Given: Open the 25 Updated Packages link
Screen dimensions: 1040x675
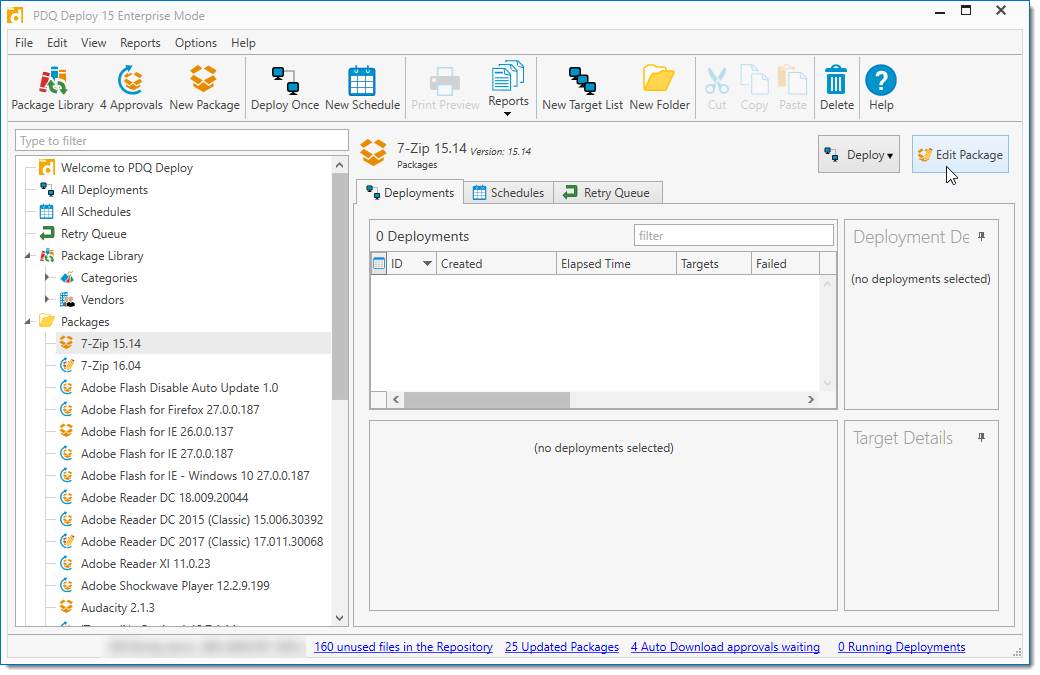Looking at the screenshot, I should [x=562, y=646].
